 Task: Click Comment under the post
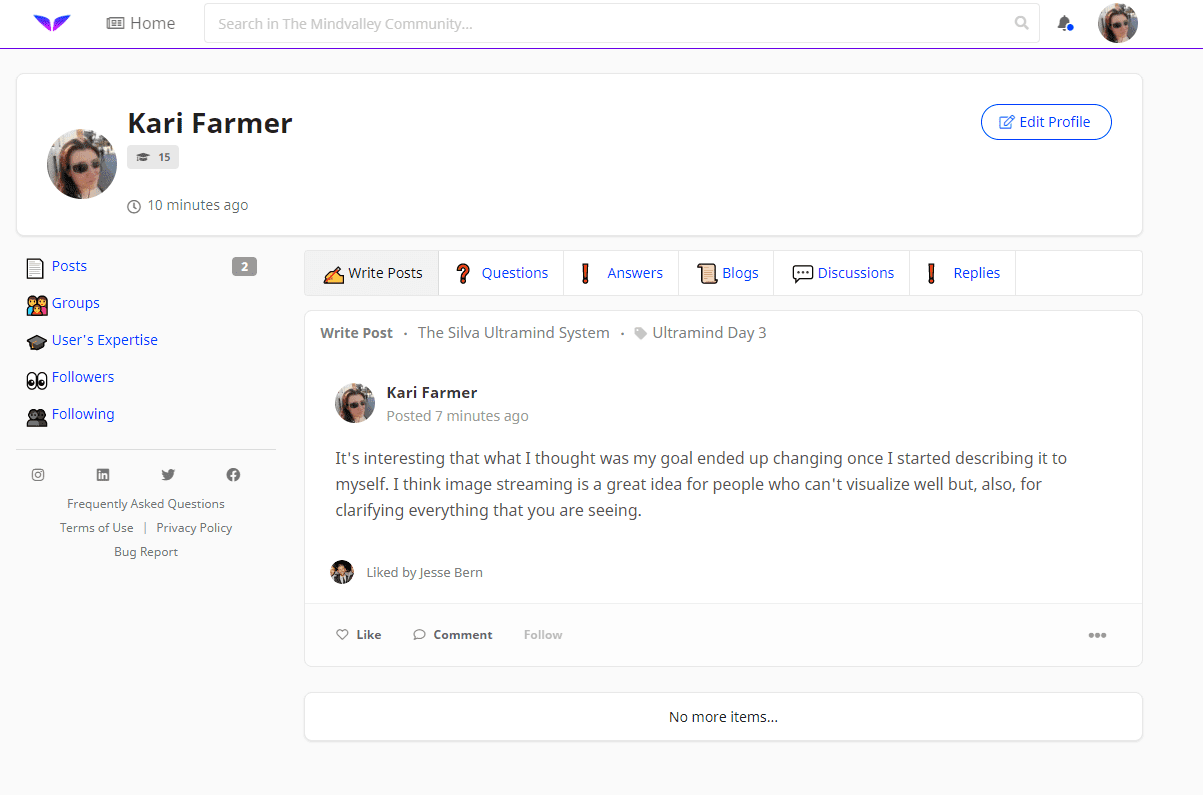tap(452, 635)
